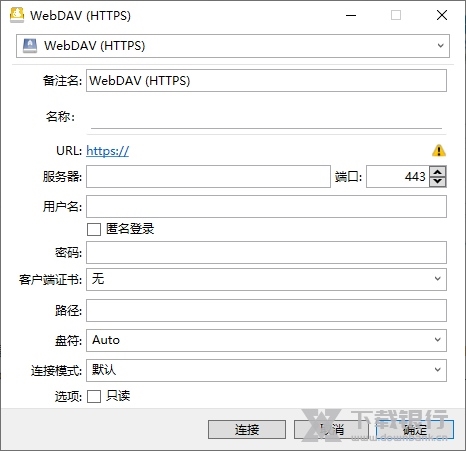Click the 连接 connect button
The image size is (466, 451).
pyautogui.click(x=247, y=429)
